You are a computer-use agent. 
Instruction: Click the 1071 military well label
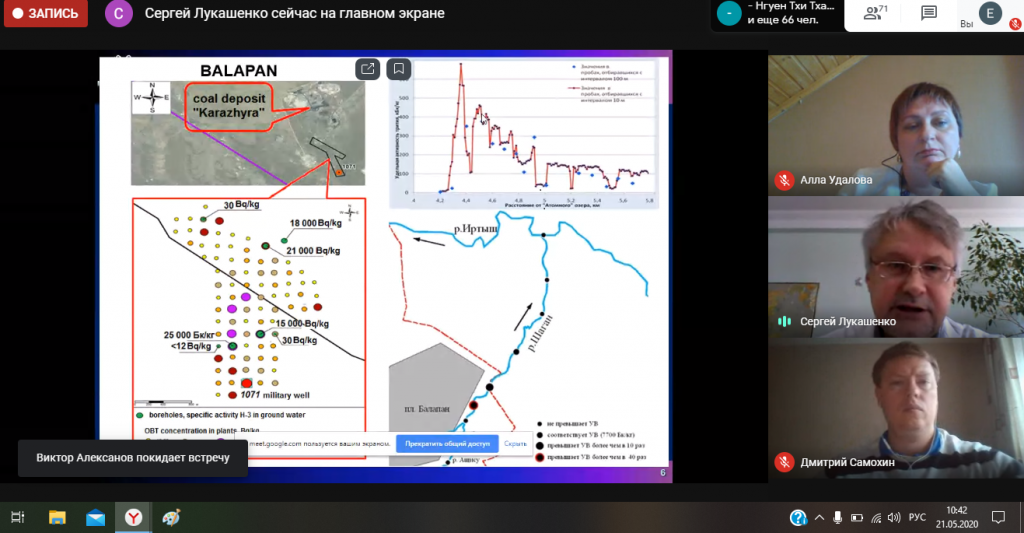tap(274, 395)
